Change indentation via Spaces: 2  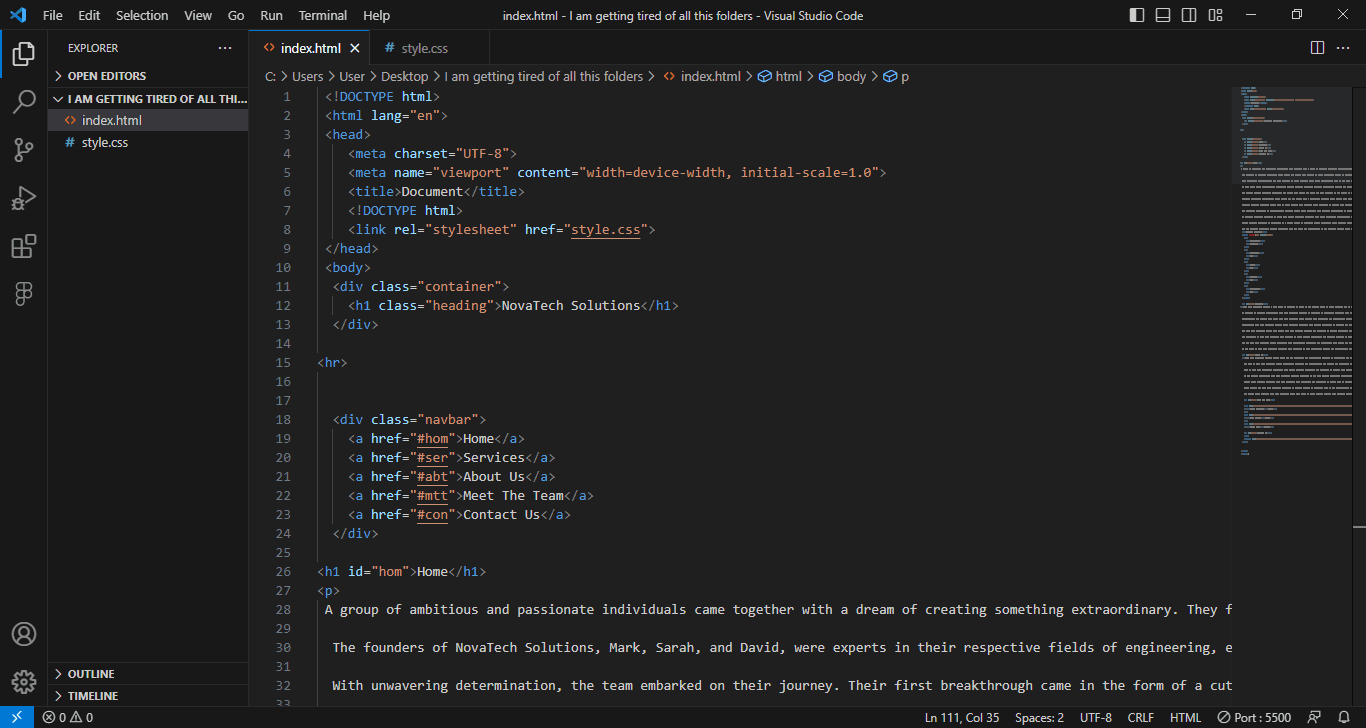point(1039,717)
